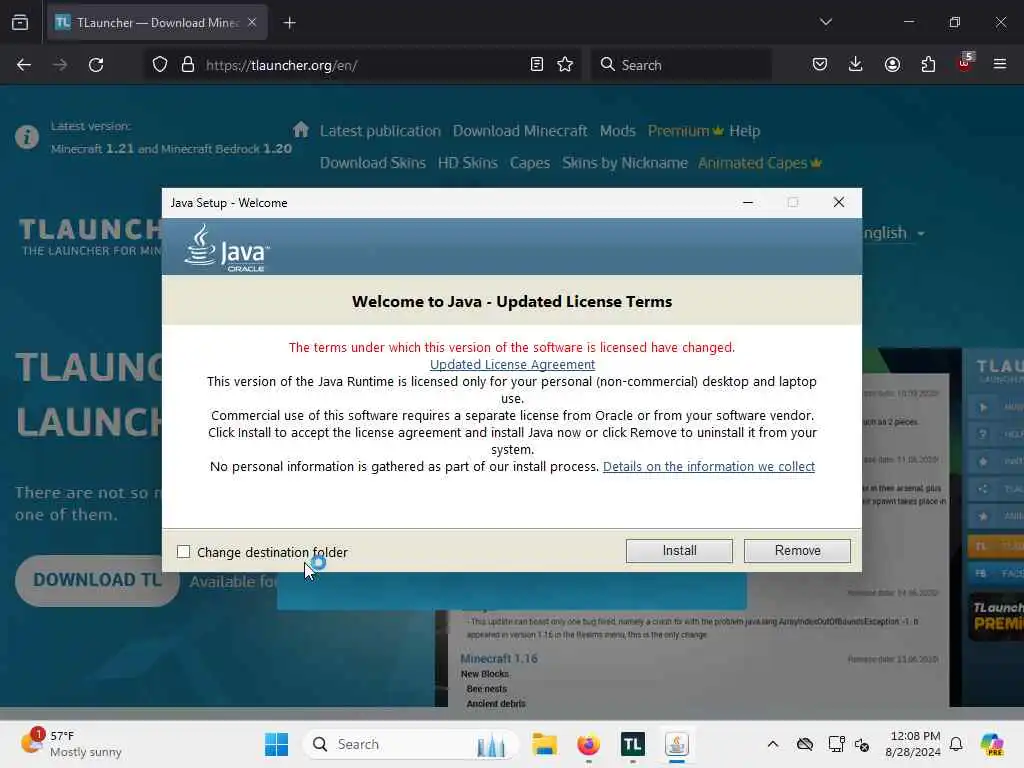Click the info icon beside Latest version
Screen dimensions: 1024x768
[x=27, y=137]
